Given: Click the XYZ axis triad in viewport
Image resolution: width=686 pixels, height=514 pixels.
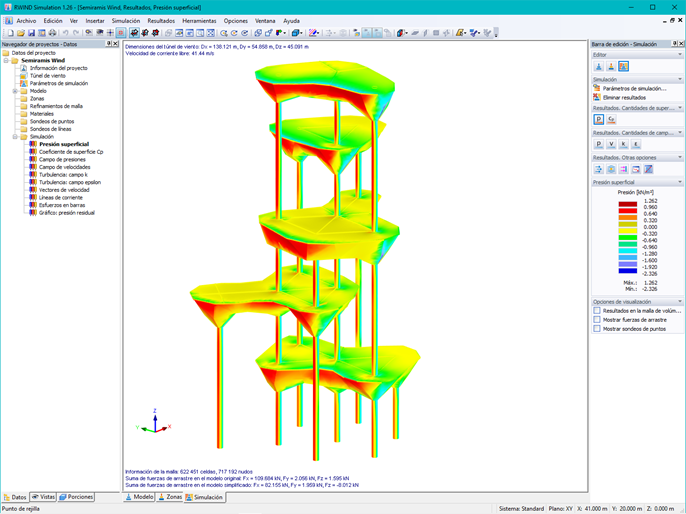Looking at the screenshot, I should [154, 422].
